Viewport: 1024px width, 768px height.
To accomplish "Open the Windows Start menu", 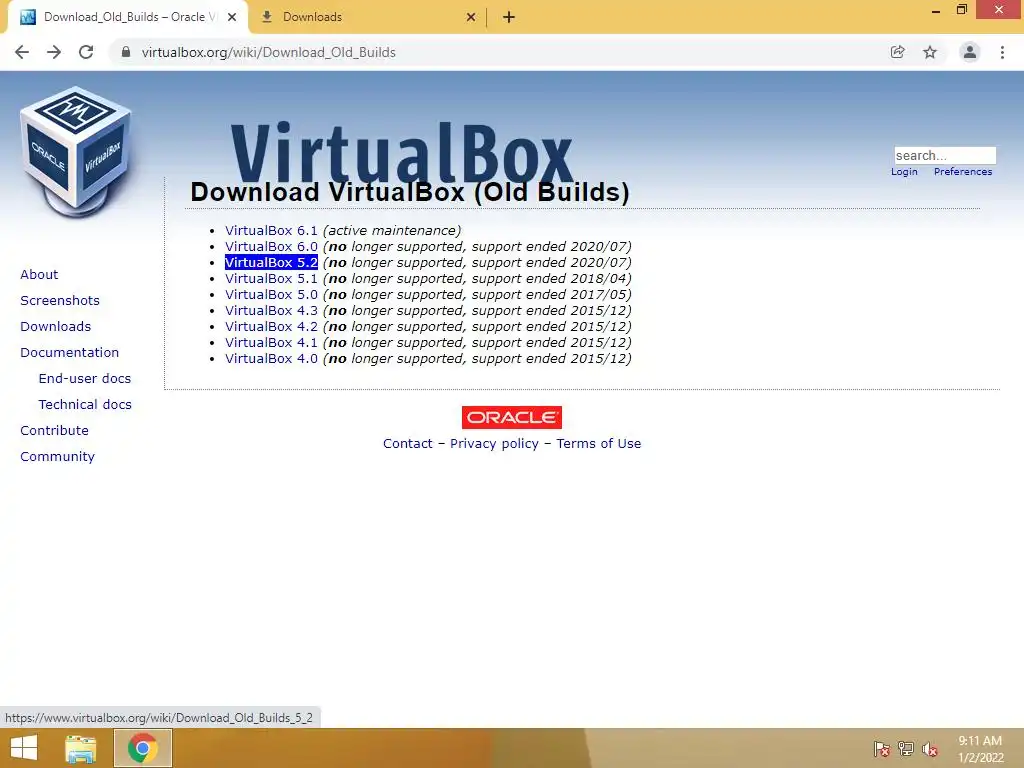I will point(24,748).
